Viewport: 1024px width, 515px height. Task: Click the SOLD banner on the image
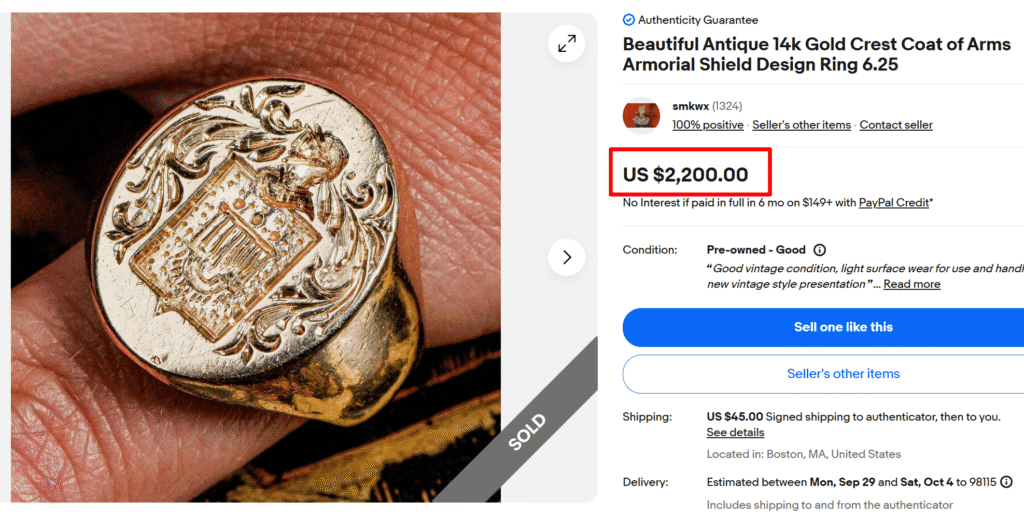526,431
